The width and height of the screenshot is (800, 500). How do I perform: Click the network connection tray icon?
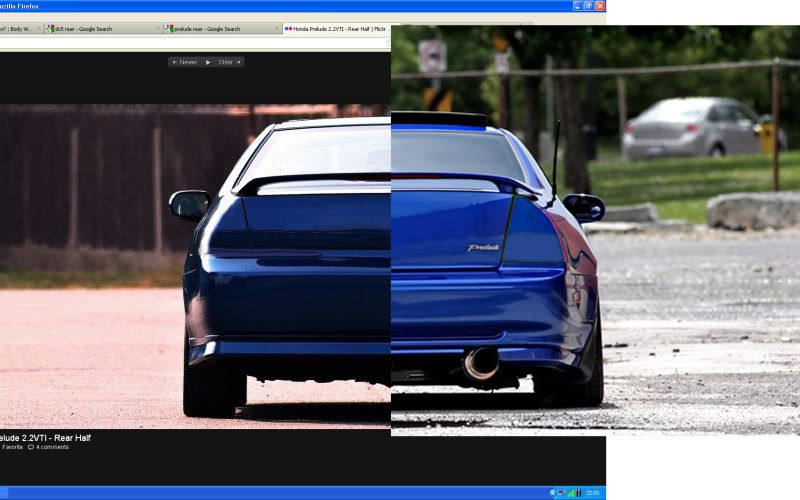[x=562, y=493]
